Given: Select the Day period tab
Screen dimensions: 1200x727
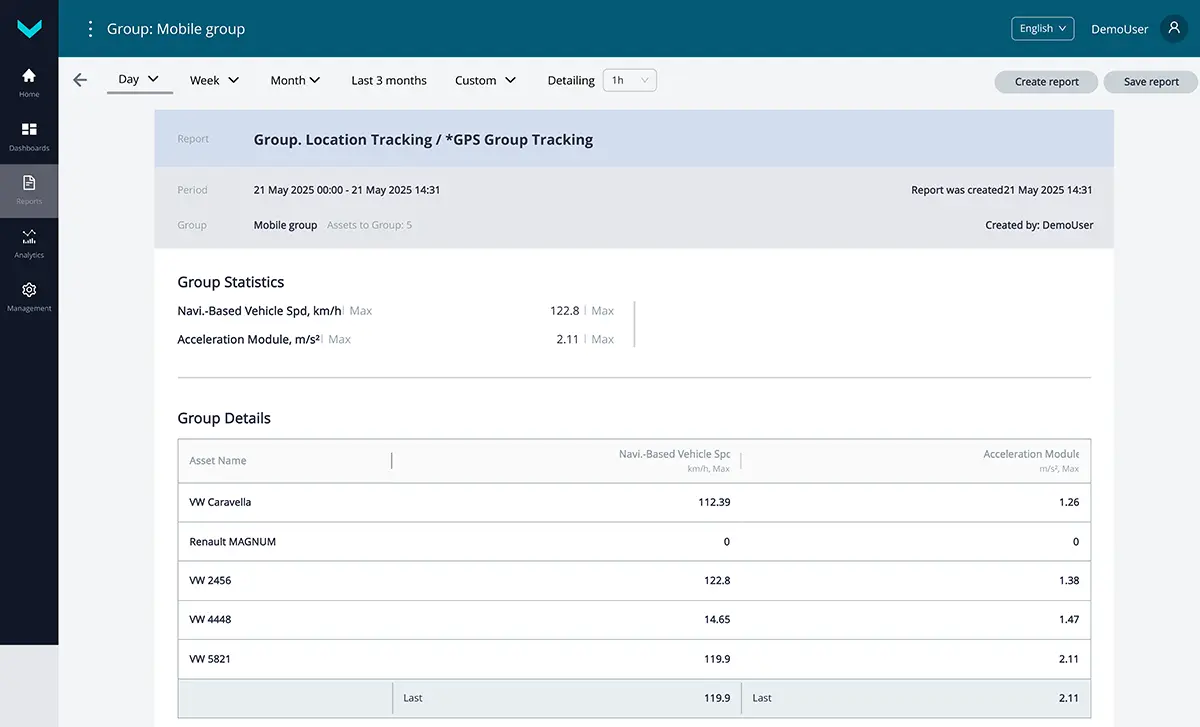Looking at the screenshot, I should pos(139,80).
